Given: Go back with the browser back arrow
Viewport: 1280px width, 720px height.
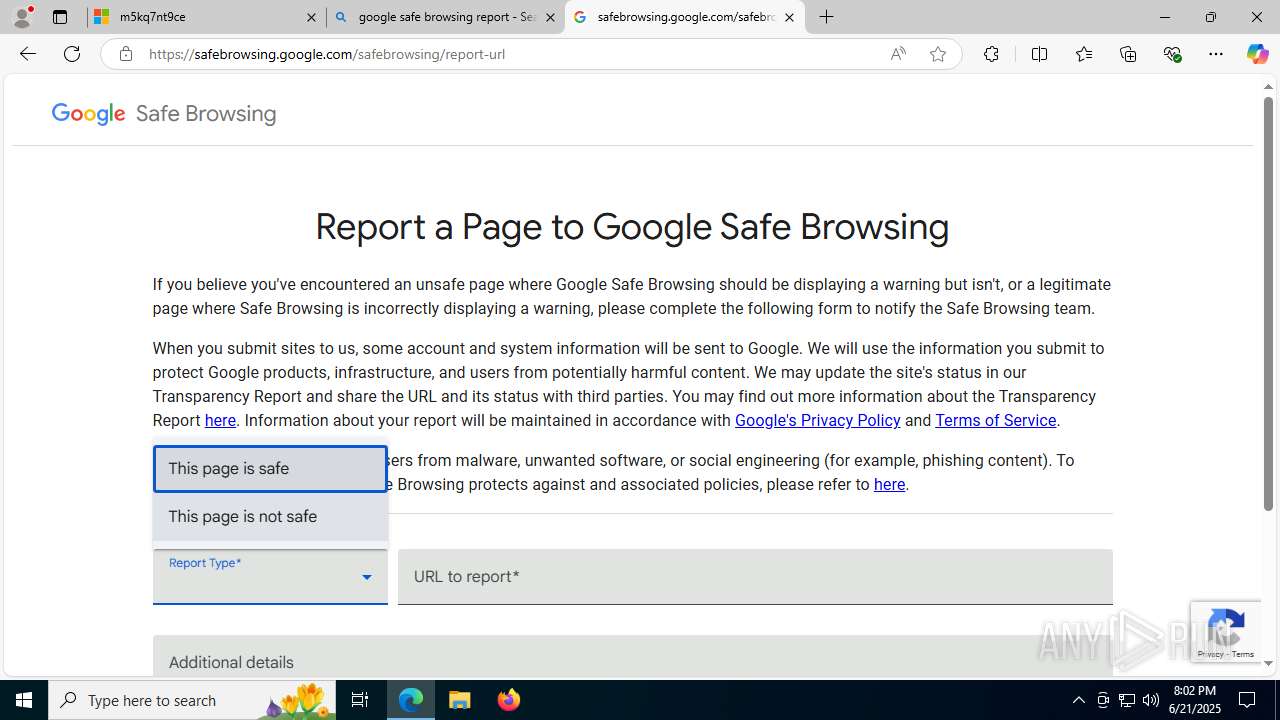Looking at the screenshot, I should 28,54.
